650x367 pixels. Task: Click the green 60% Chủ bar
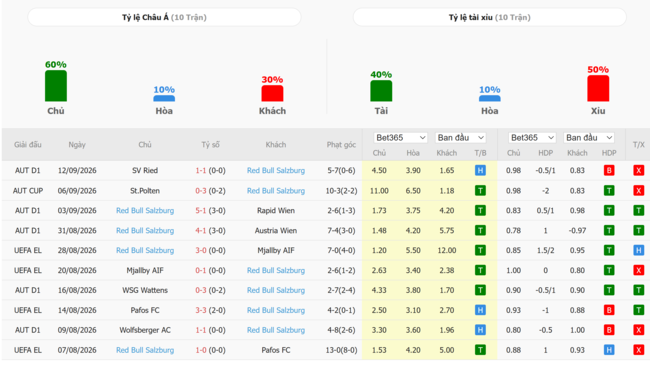click(x=56, y=86)
